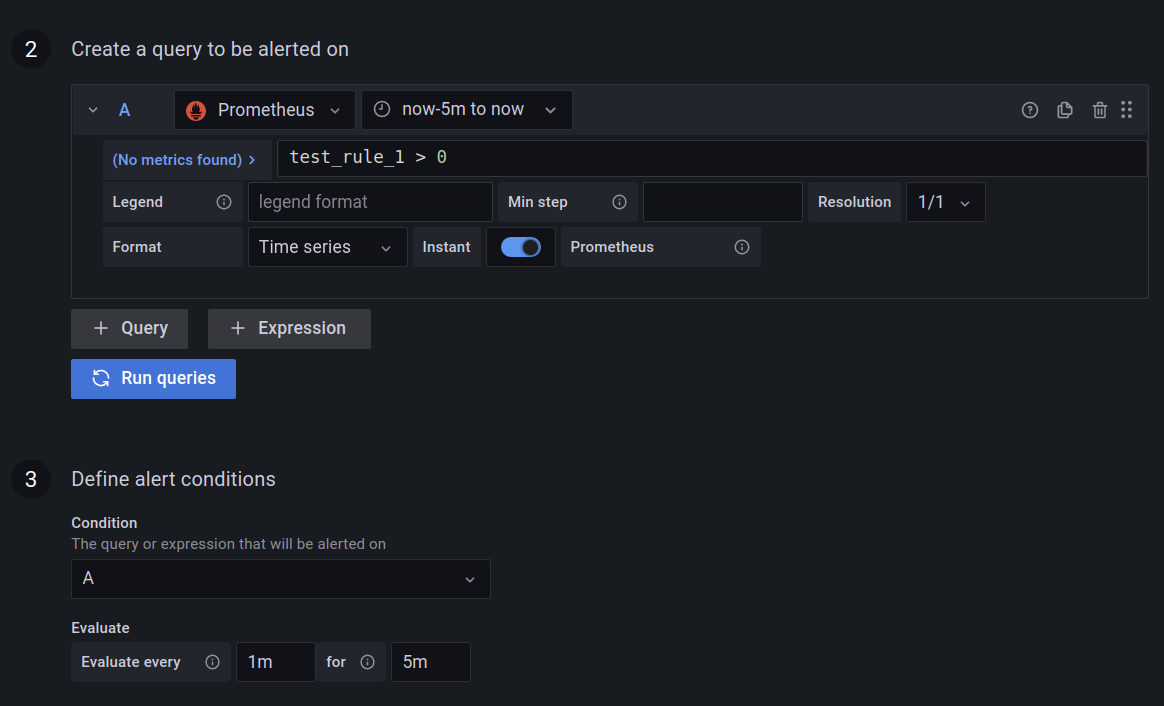The height and width of the screenshot is (706, 1164).
Task: Change the Format from Time series dropdown
Action: point(326,247)
